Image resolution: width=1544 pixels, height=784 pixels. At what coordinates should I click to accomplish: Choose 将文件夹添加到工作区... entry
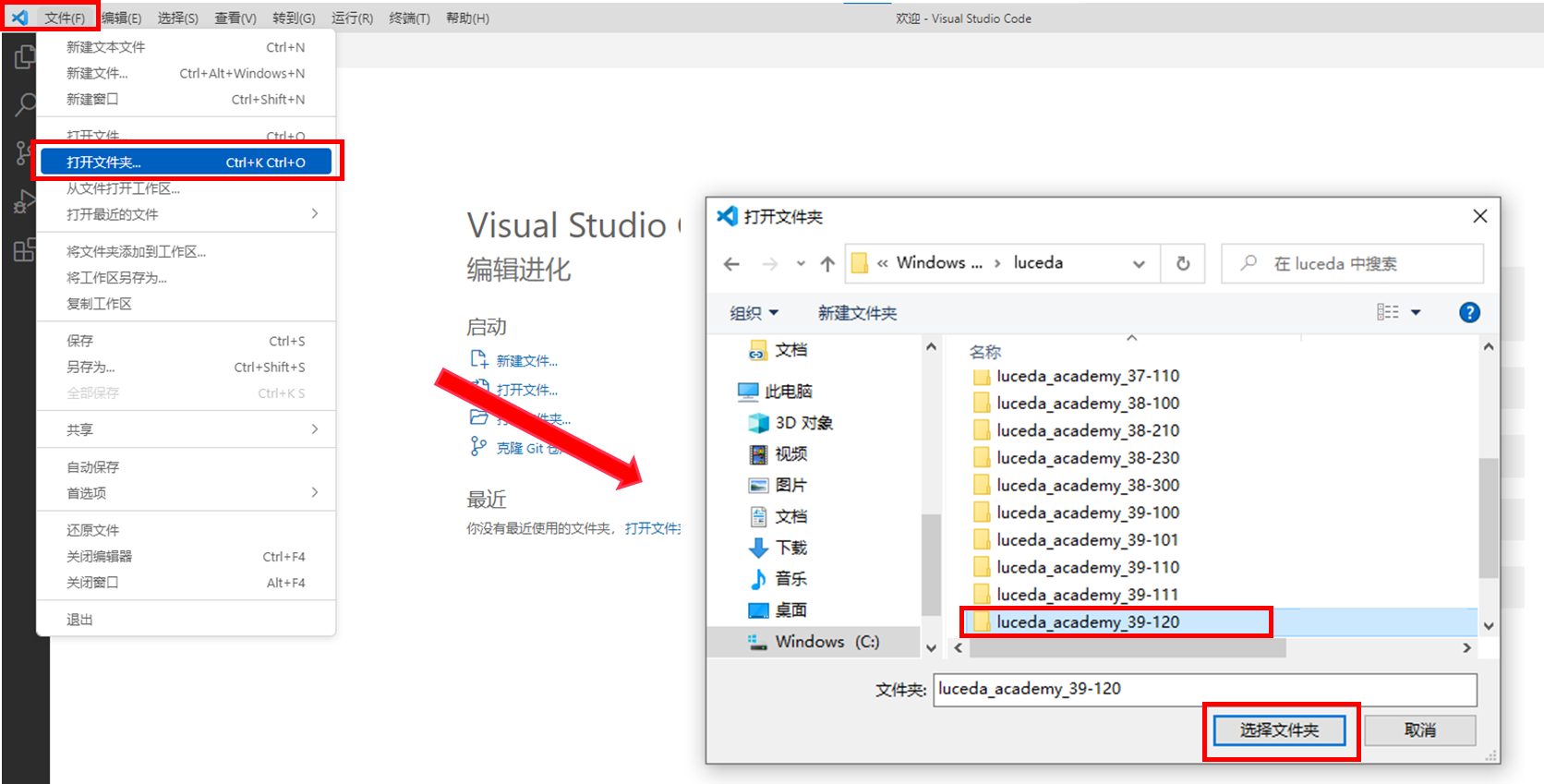pos(186,251)
